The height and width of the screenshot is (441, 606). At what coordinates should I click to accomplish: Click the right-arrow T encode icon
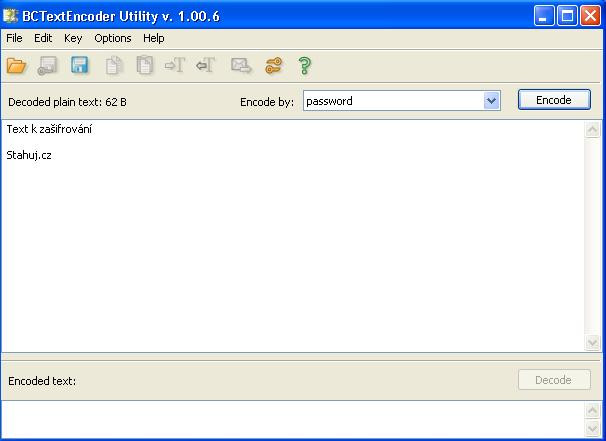click(175, 65)
